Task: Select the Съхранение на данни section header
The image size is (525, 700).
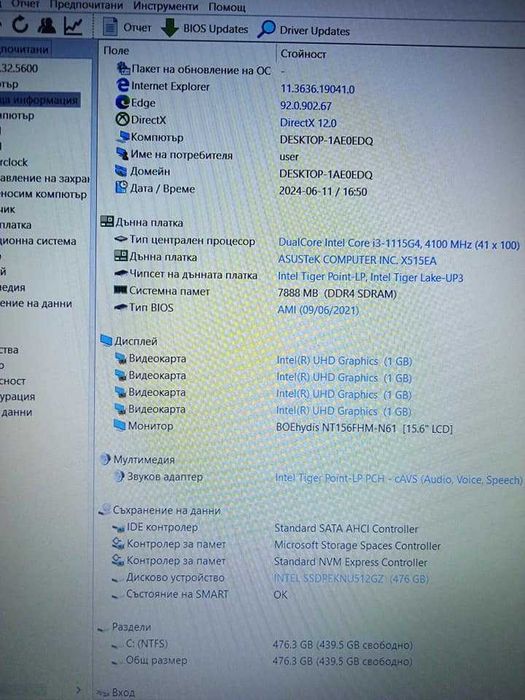Action: pyautogui.click(x=166, y=510)
